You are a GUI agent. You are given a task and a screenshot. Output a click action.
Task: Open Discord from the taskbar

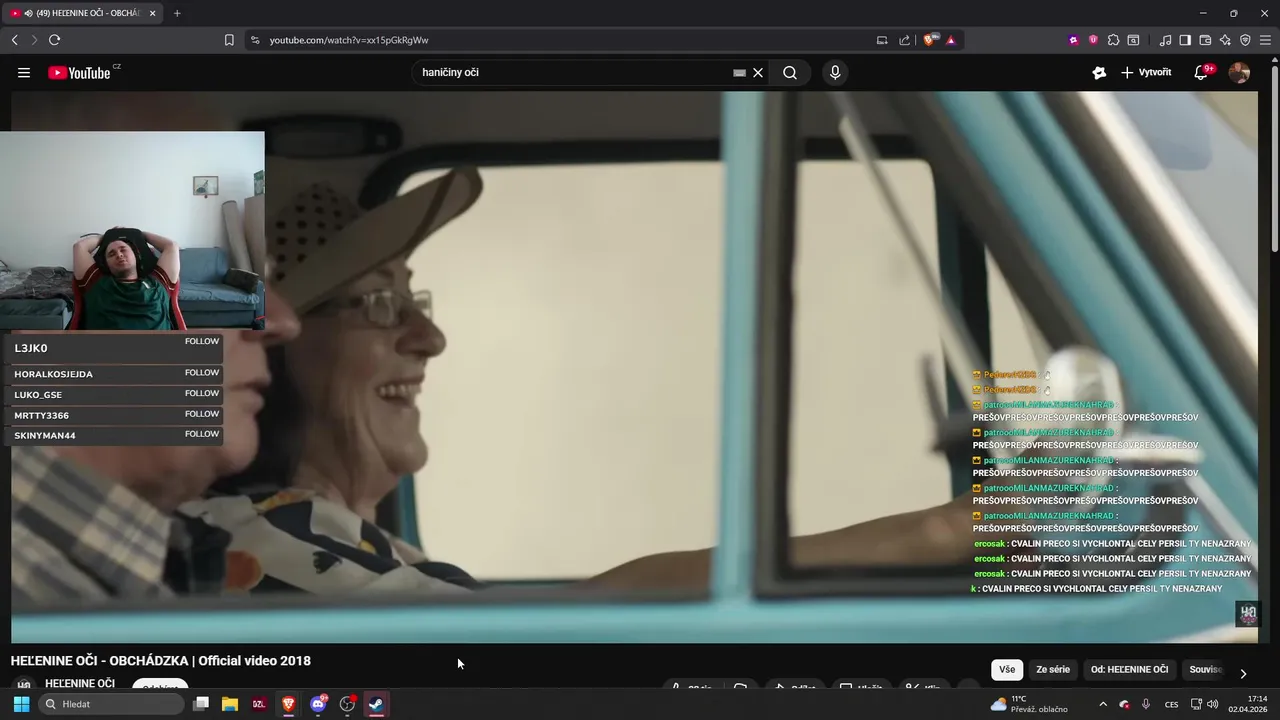[x=318, y=704]
